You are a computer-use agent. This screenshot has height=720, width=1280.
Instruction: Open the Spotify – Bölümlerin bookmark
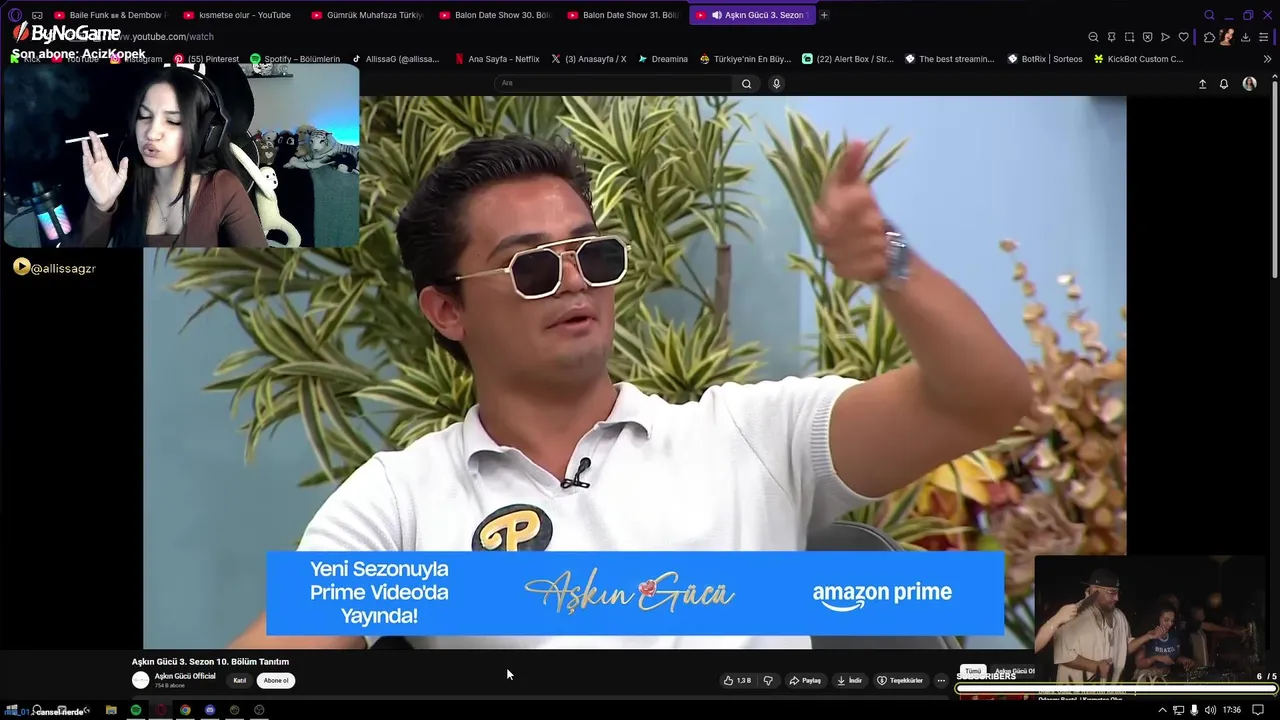coord(295,59)
